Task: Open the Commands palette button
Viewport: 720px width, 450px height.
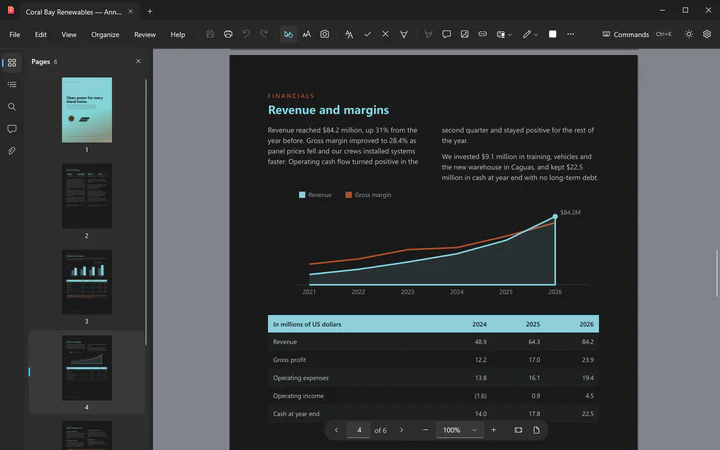Action: (637, 34)
